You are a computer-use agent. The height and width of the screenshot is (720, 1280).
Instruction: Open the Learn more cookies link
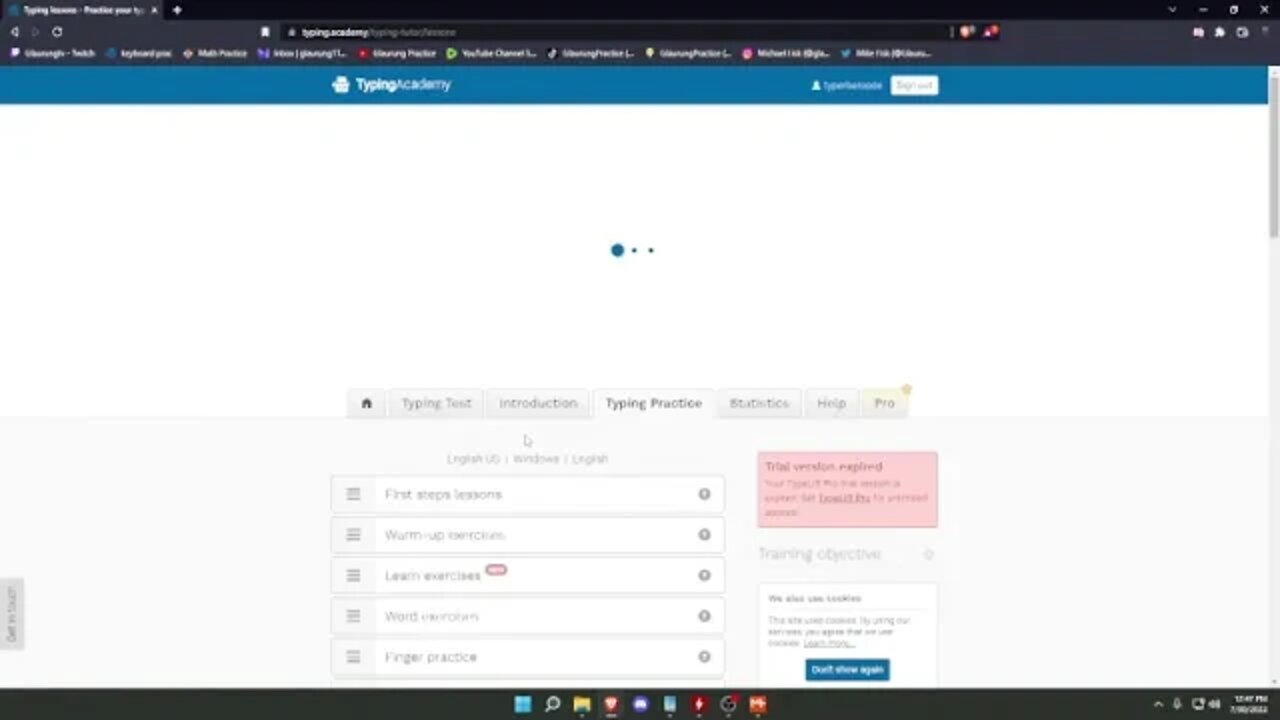(x=829, y=643)
